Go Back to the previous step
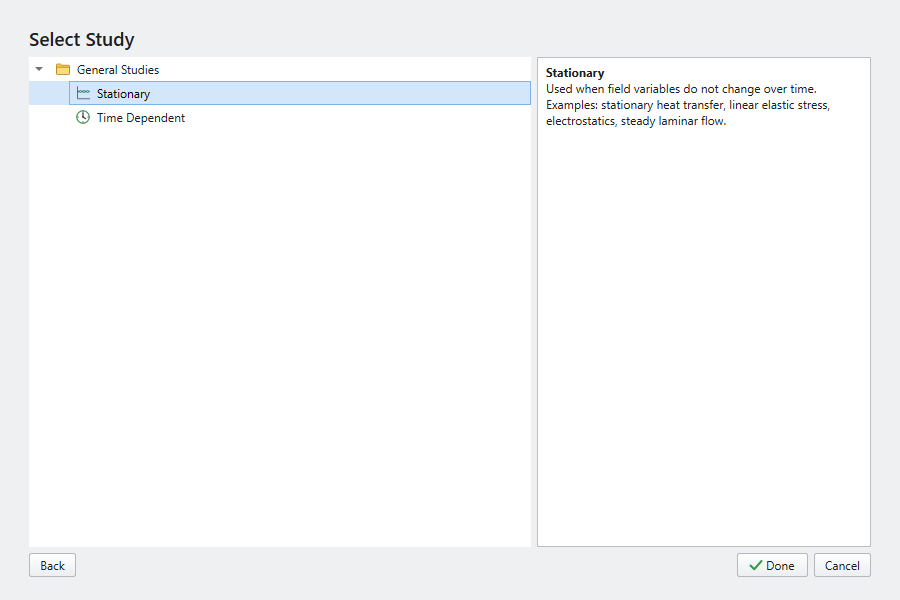The height and width of the screenshot is (600, 900). [x=52, y=565]
